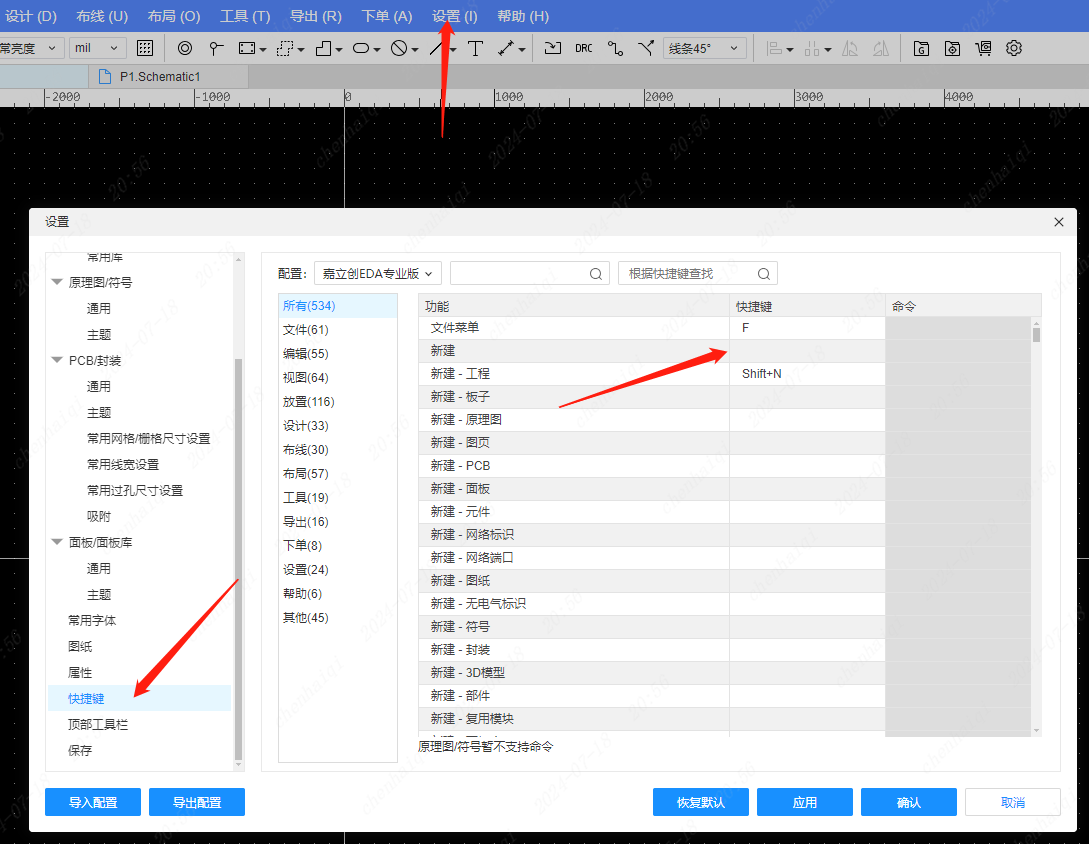Open settings via the toolbar gear icon
Screen dimensions: 1089x844
click(1014, 48)
